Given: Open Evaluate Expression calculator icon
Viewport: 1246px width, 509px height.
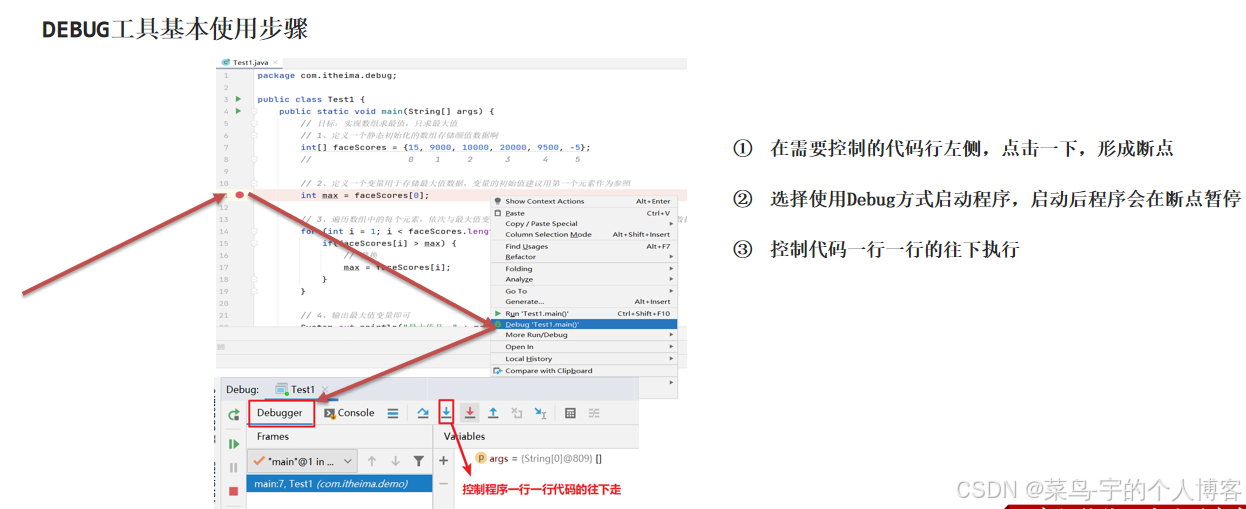Looking at the screenshot, I should pos(570,412).
